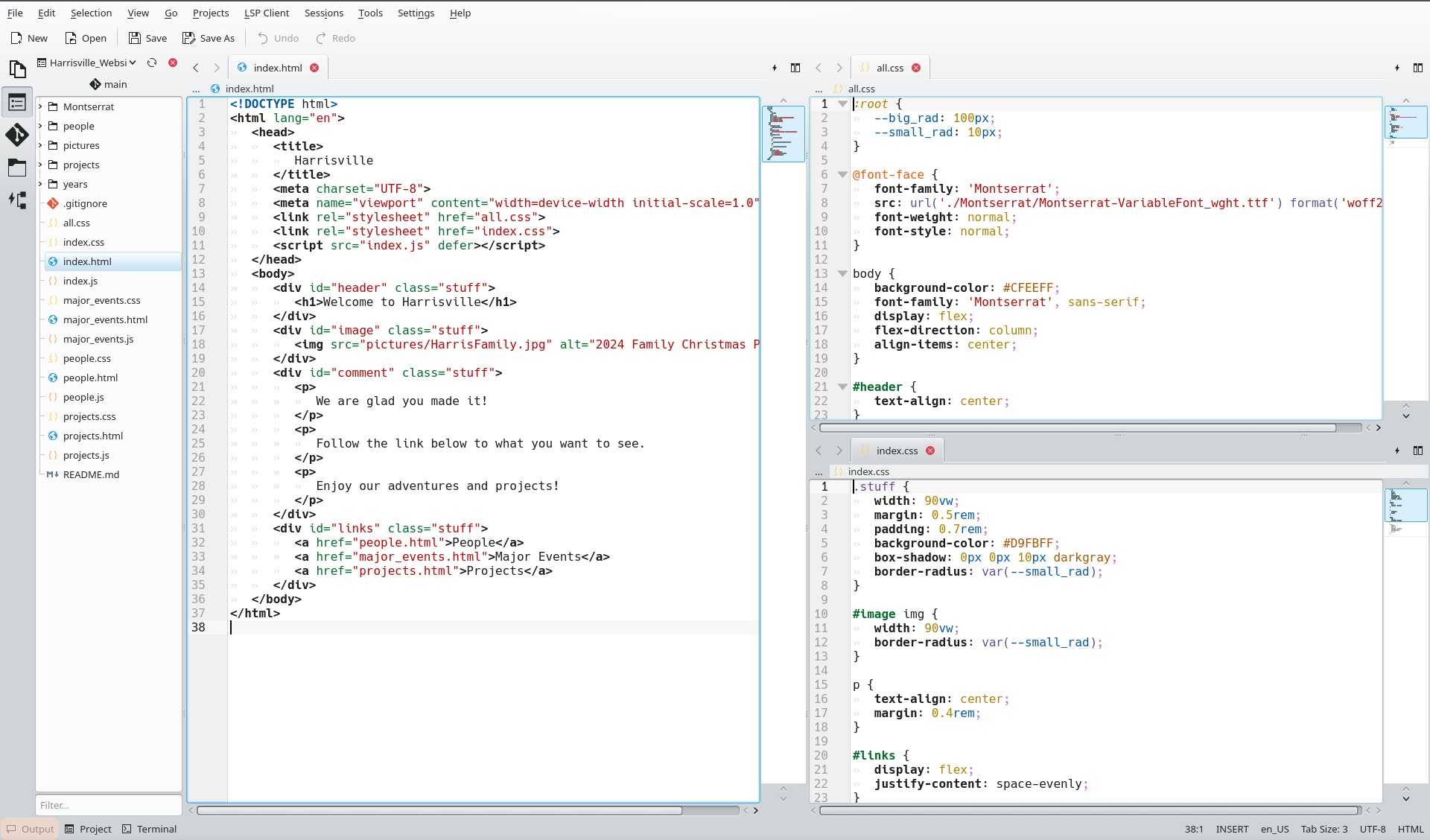The height and width of the screenshot is (840, 1430).
Task: Open the Sessions menu
Action: [x=324, y=13]
